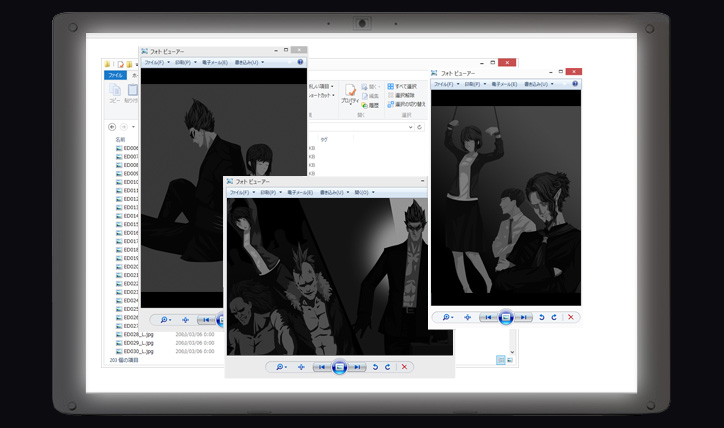Viewport: 724px width, 428px height.
Task: Go to the previous image in the left Photo Viewer
Action: pyautogui.click(x=206, y=319)
